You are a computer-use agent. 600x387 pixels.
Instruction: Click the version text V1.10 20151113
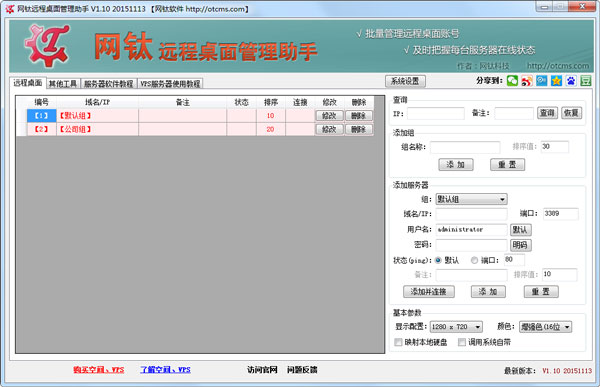tap(567, 371)
